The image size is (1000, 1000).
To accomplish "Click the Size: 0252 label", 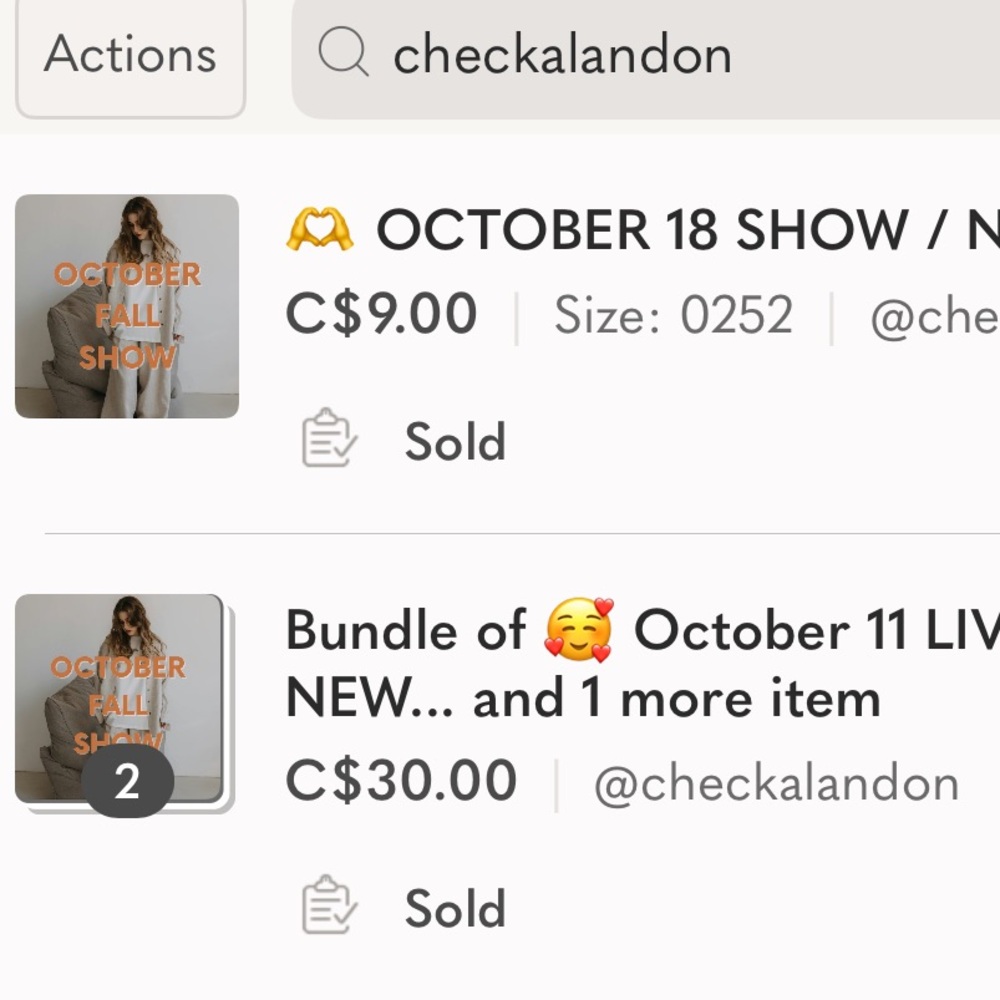I will (673, 315).
